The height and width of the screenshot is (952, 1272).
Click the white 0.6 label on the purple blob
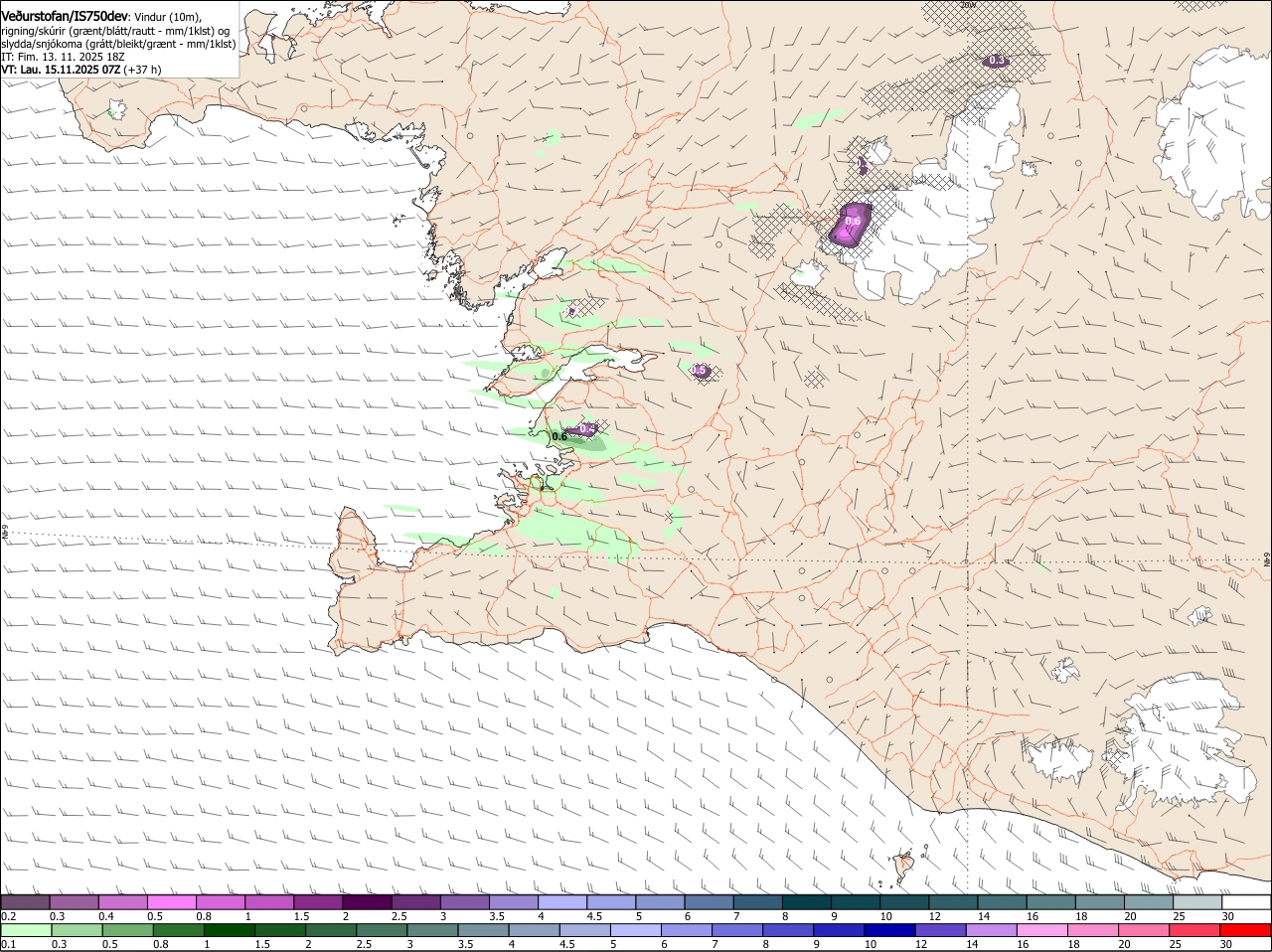[853, 222]
